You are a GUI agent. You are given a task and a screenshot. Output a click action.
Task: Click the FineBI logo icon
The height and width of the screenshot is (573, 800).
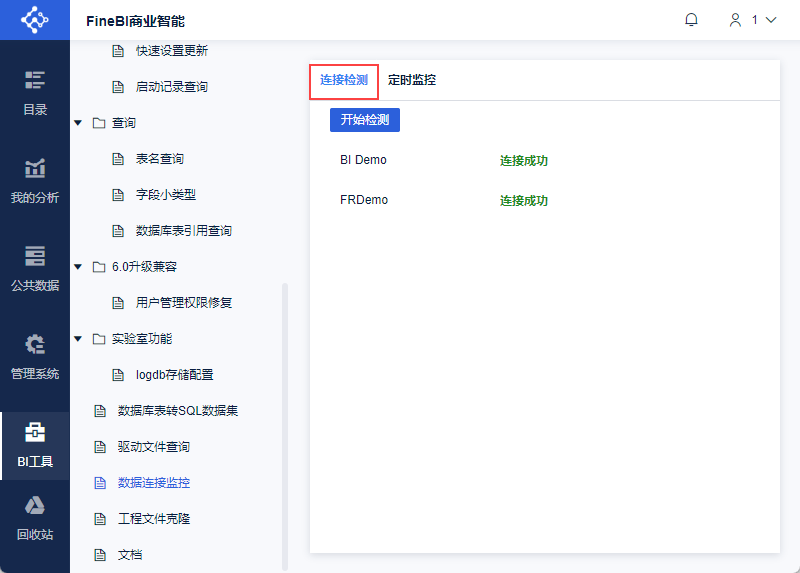pos(34,20)
